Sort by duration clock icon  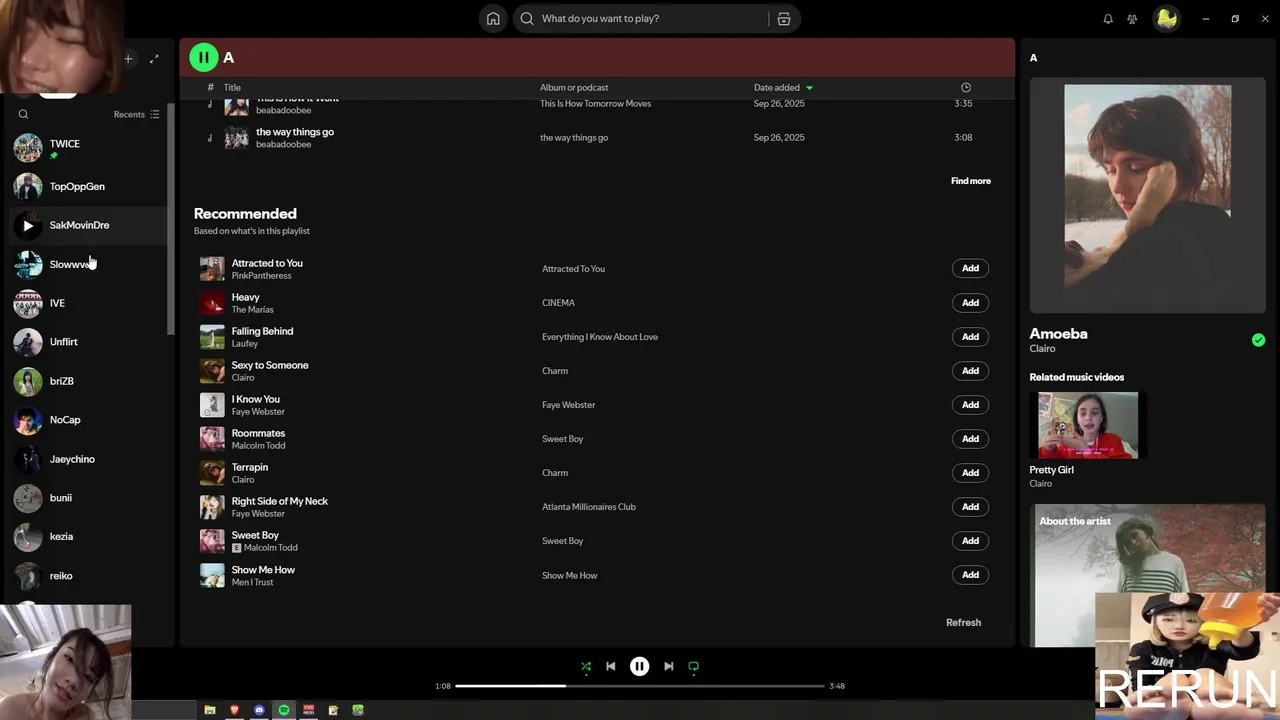pyautogui.click(x=965, y=87)
